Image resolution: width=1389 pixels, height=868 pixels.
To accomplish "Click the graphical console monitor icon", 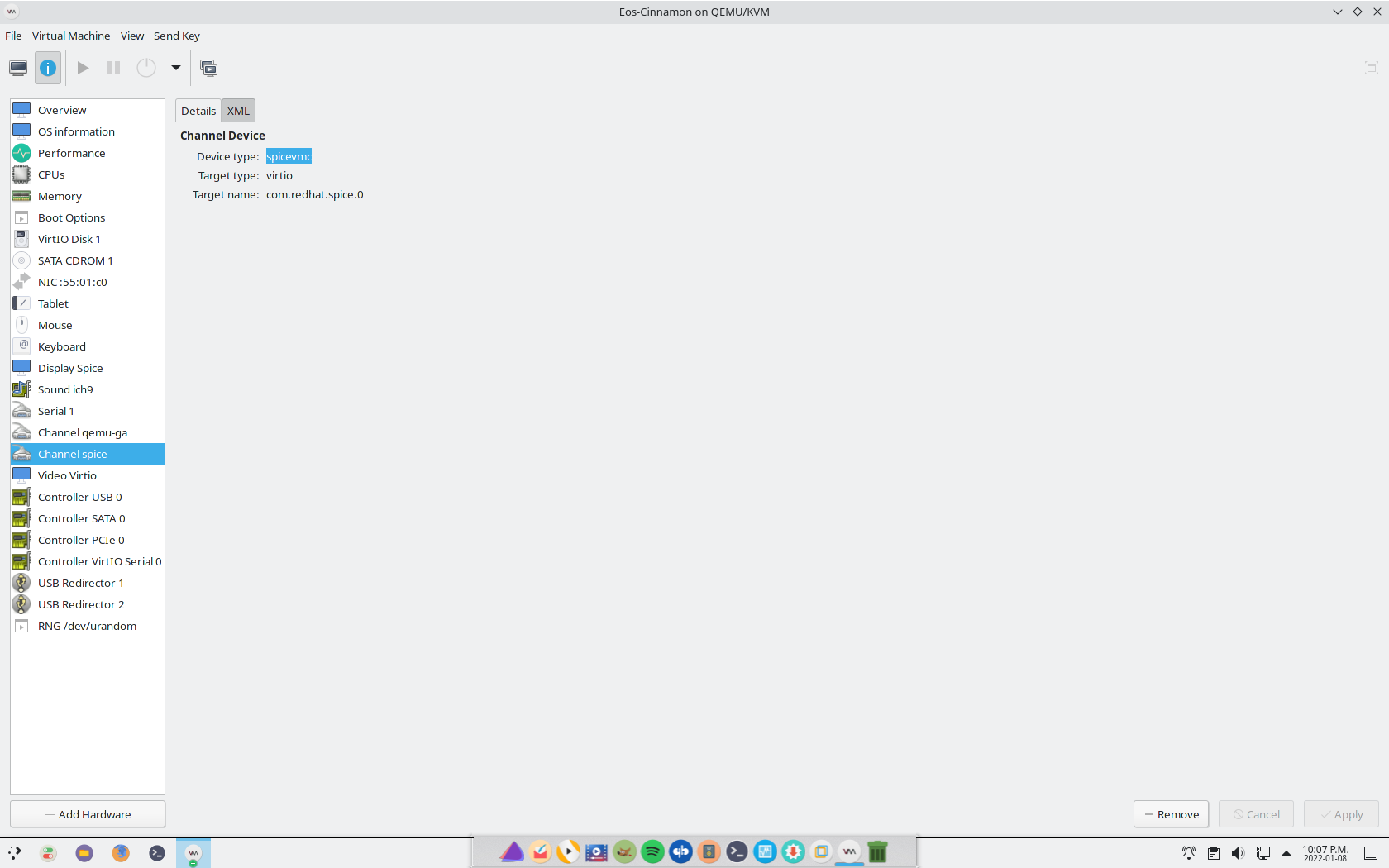I will [x=18, y=68].
